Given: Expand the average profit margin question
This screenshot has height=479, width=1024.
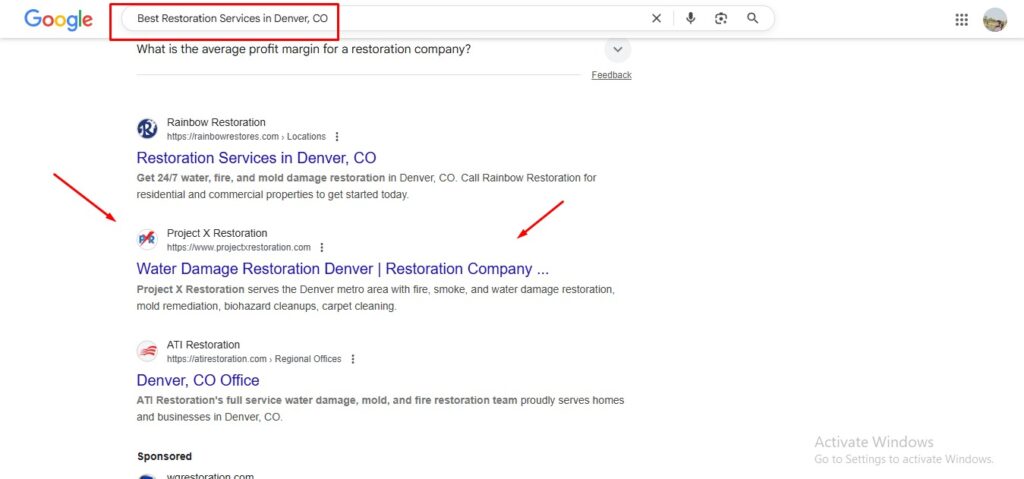Looking at the screenshot, I should 618,50.
